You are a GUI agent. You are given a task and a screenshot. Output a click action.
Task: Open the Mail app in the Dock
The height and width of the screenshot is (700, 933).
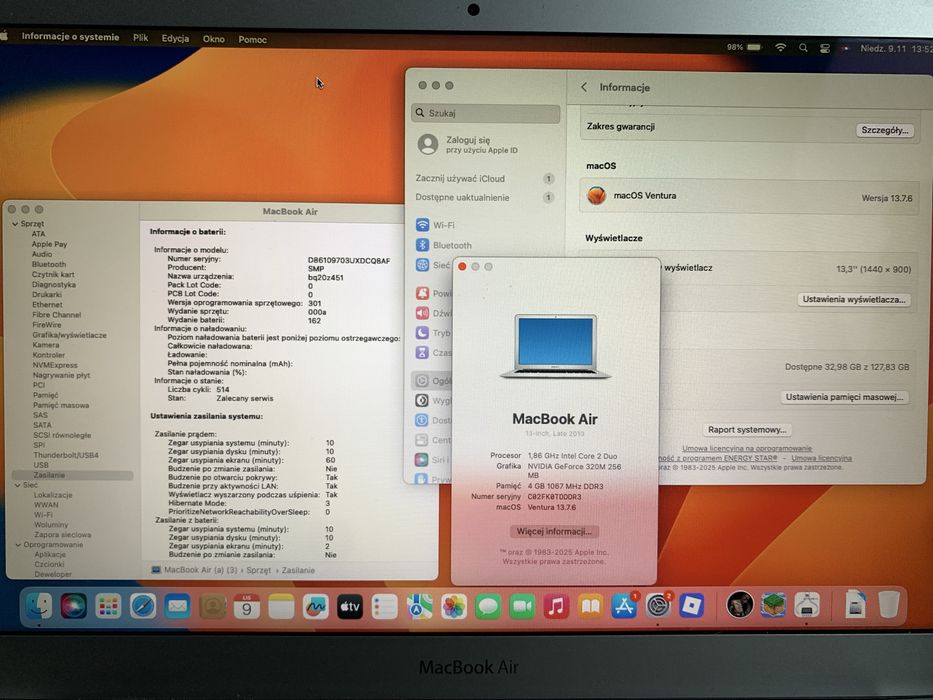pyautogui.click(x=177, y=607)
